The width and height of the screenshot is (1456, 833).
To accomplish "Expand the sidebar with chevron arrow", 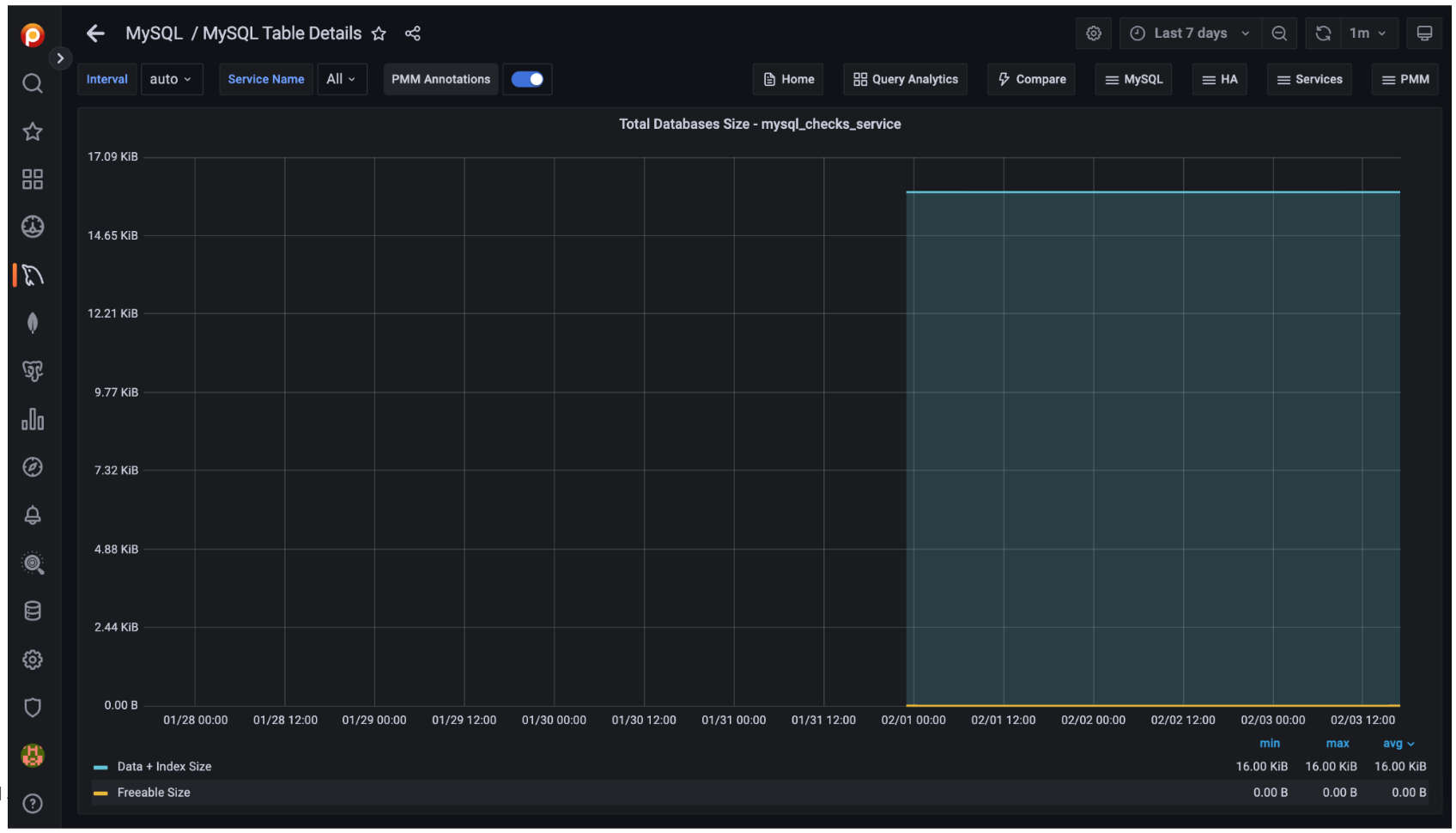I will point(60,58).
